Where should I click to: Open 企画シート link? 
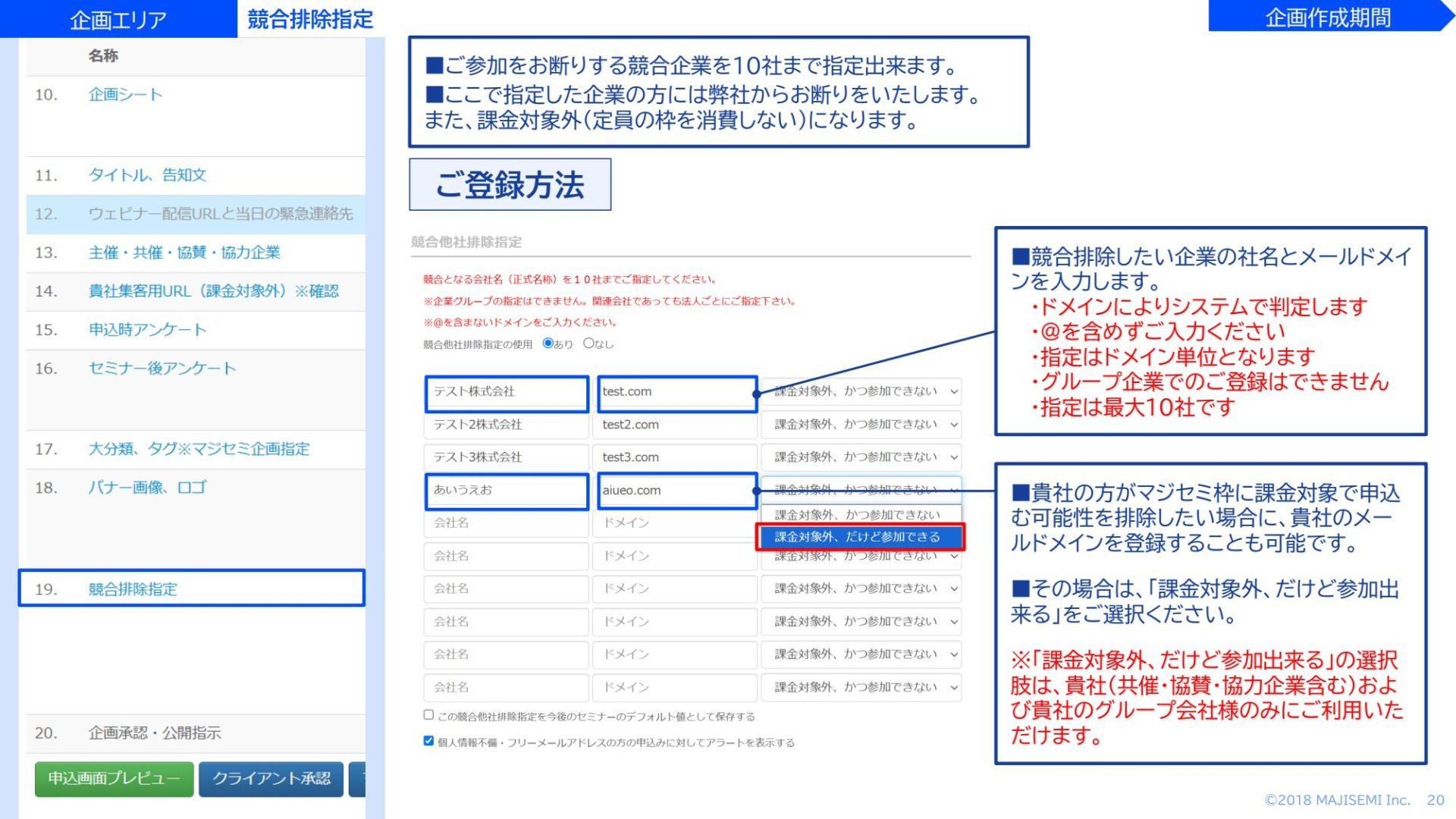(125, 95)
